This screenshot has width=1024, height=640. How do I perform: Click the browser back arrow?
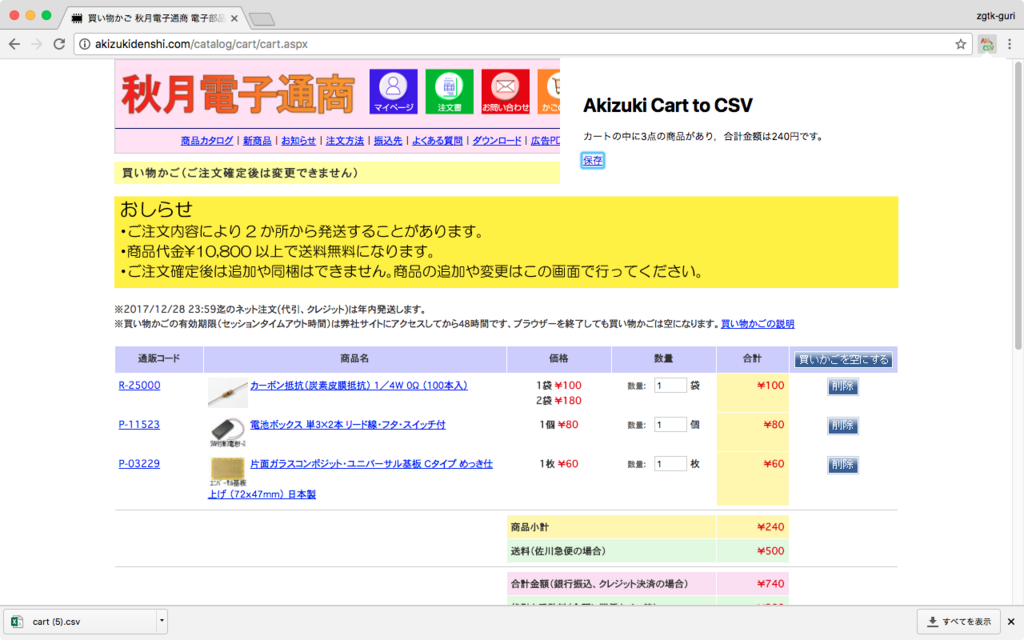pyautogui.click(x=14, y=44)
